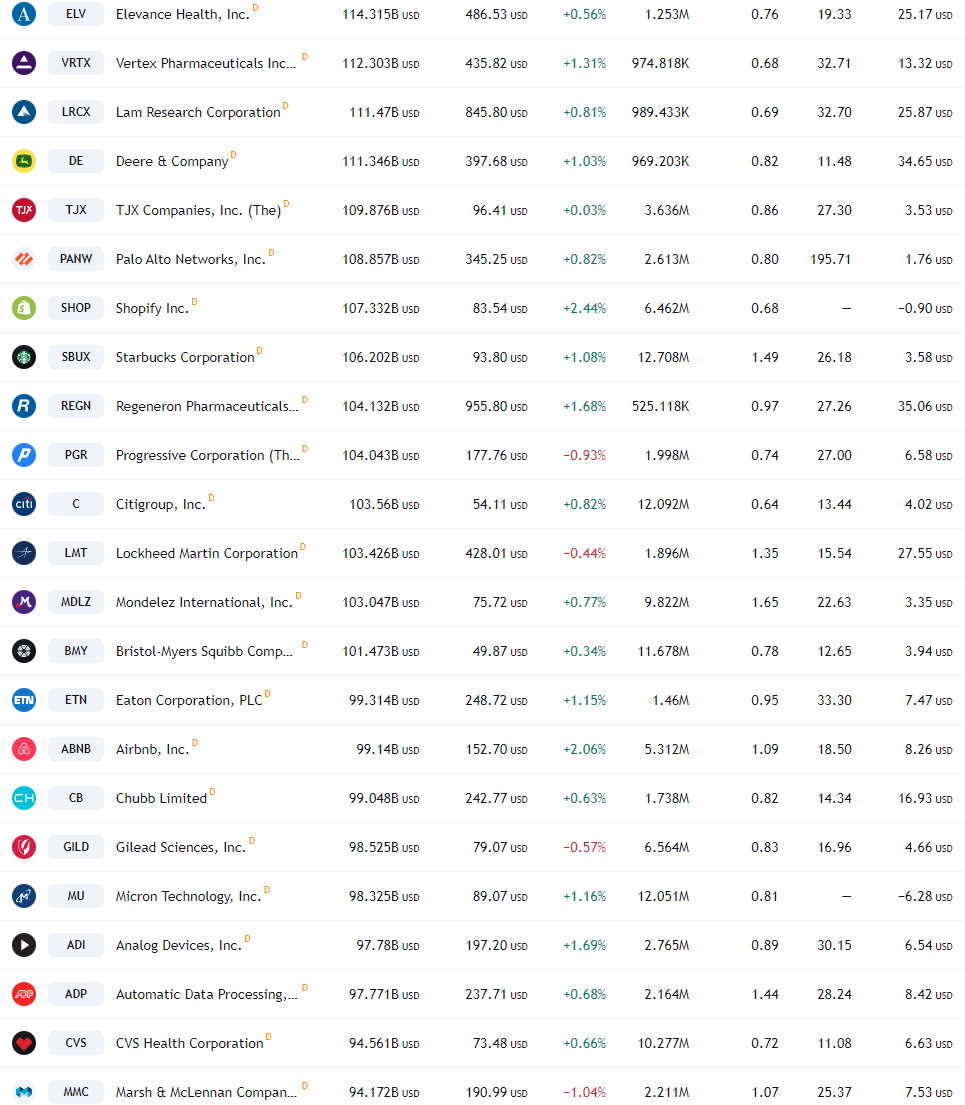The height and width of the screenshot is (1105, 965).
Task: Click the Progressive Corporation logo icon
Action: pyautogui.click(x=24, y=455)
